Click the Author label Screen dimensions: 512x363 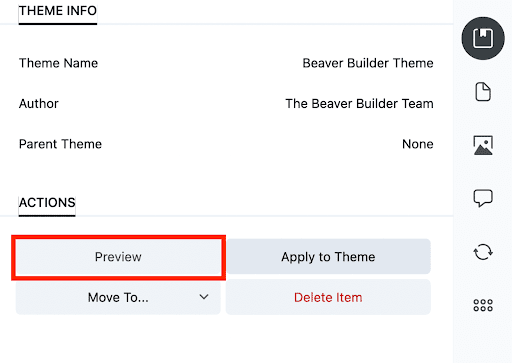pyautogui.click(x=39, y=104)
